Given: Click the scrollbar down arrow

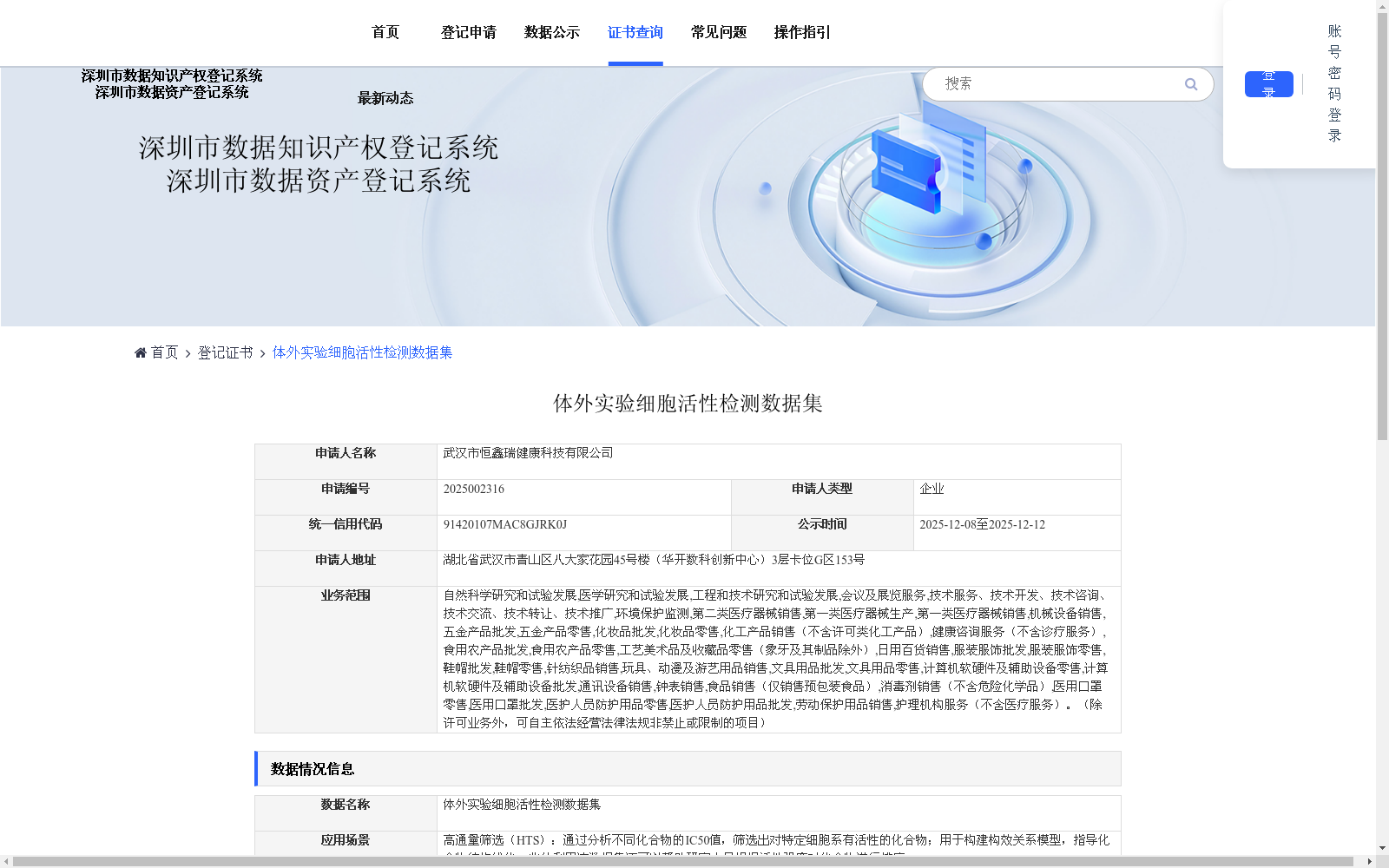Looking at the screenshot, I should (x=1382, y=849).
